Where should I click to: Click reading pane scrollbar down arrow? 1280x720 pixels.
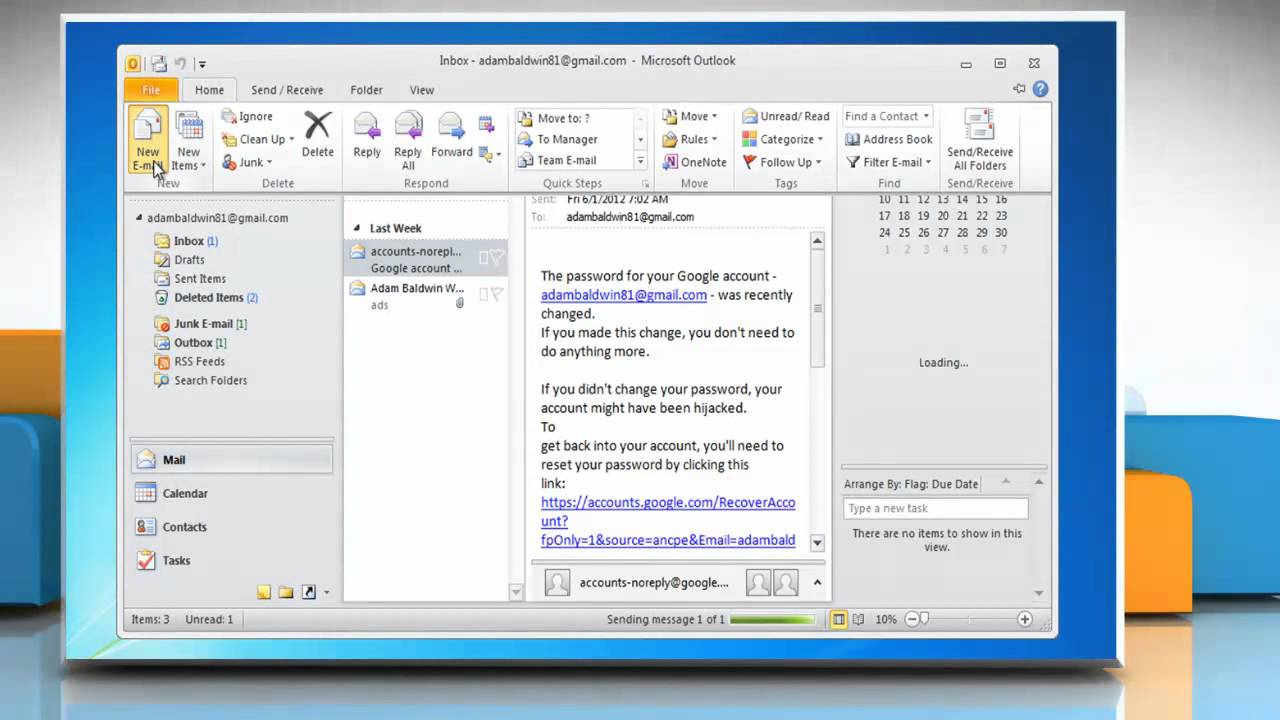coord(817,543)
